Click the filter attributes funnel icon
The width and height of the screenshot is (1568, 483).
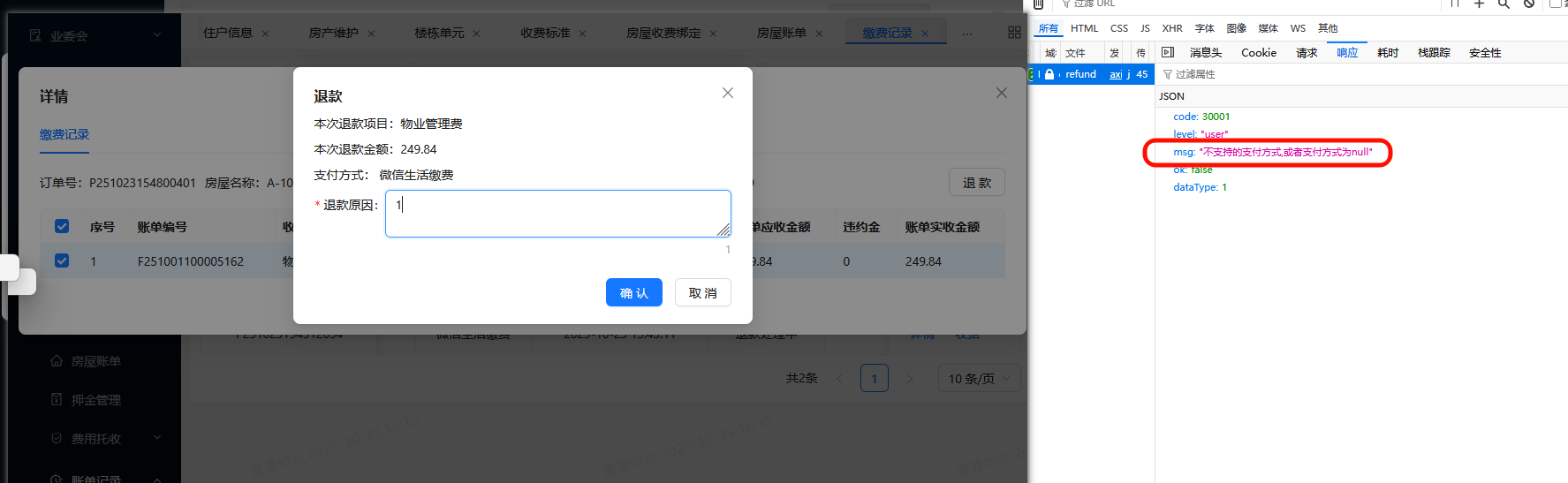(1168, 74)
